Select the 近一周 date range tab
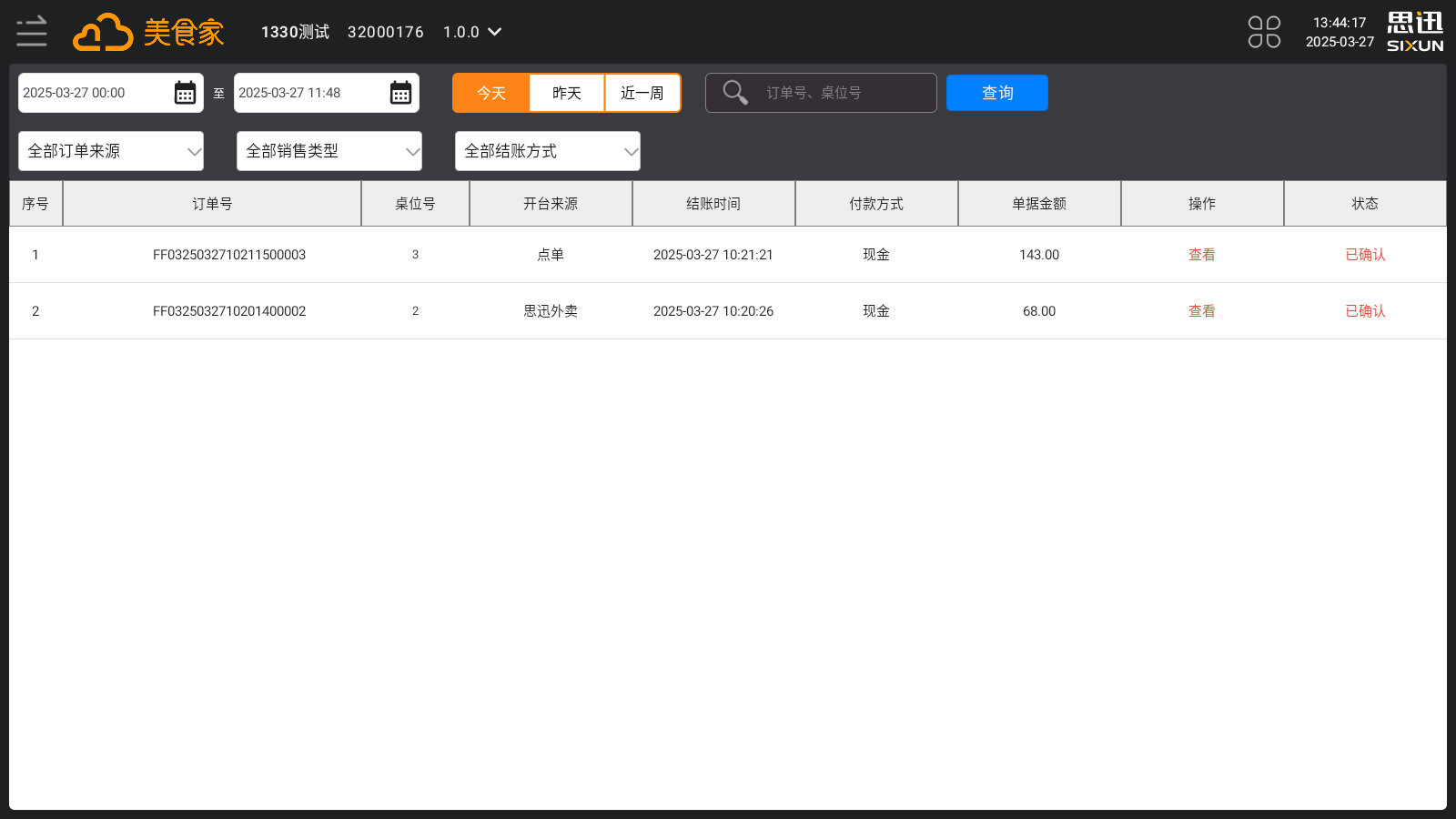Viewport: 1456px width, 819px height. (x=642, y=93)
